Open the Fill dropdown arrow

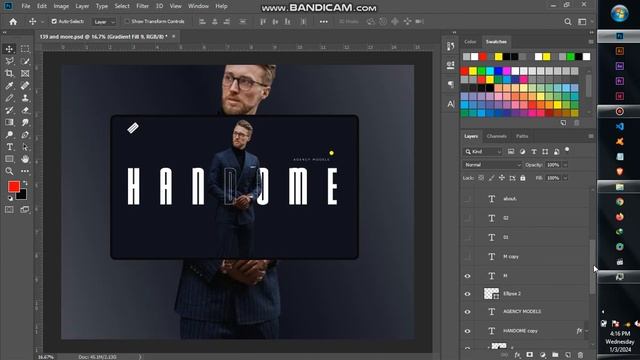(565, 178)
